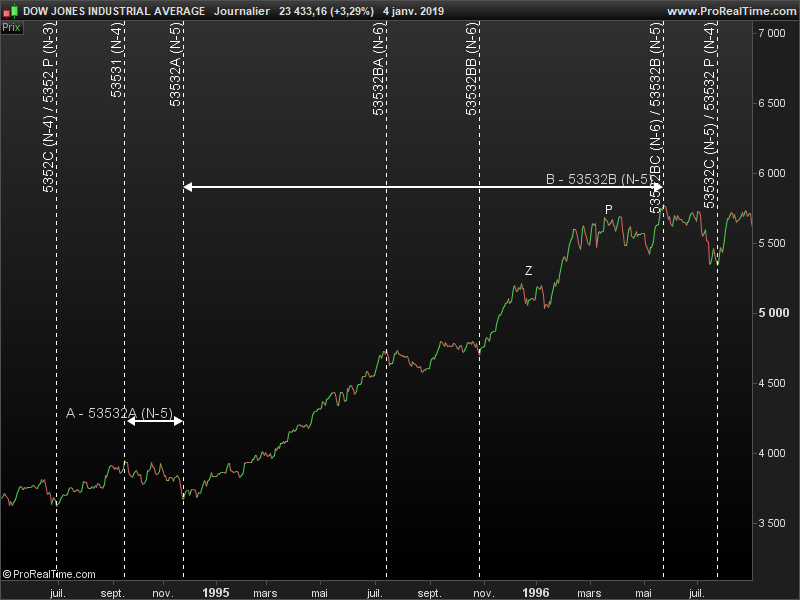This screenshot has width=800, height=600.
Task: Select the 53532BB (N-6) vertical line label
Action: (472, 69)
